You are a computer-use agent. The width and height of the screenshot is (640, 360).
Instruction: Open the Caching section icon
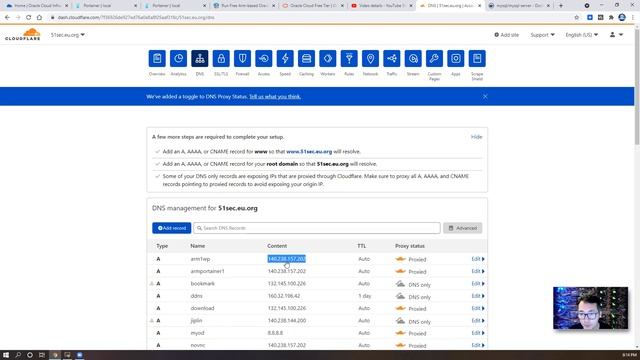(306, 59)
